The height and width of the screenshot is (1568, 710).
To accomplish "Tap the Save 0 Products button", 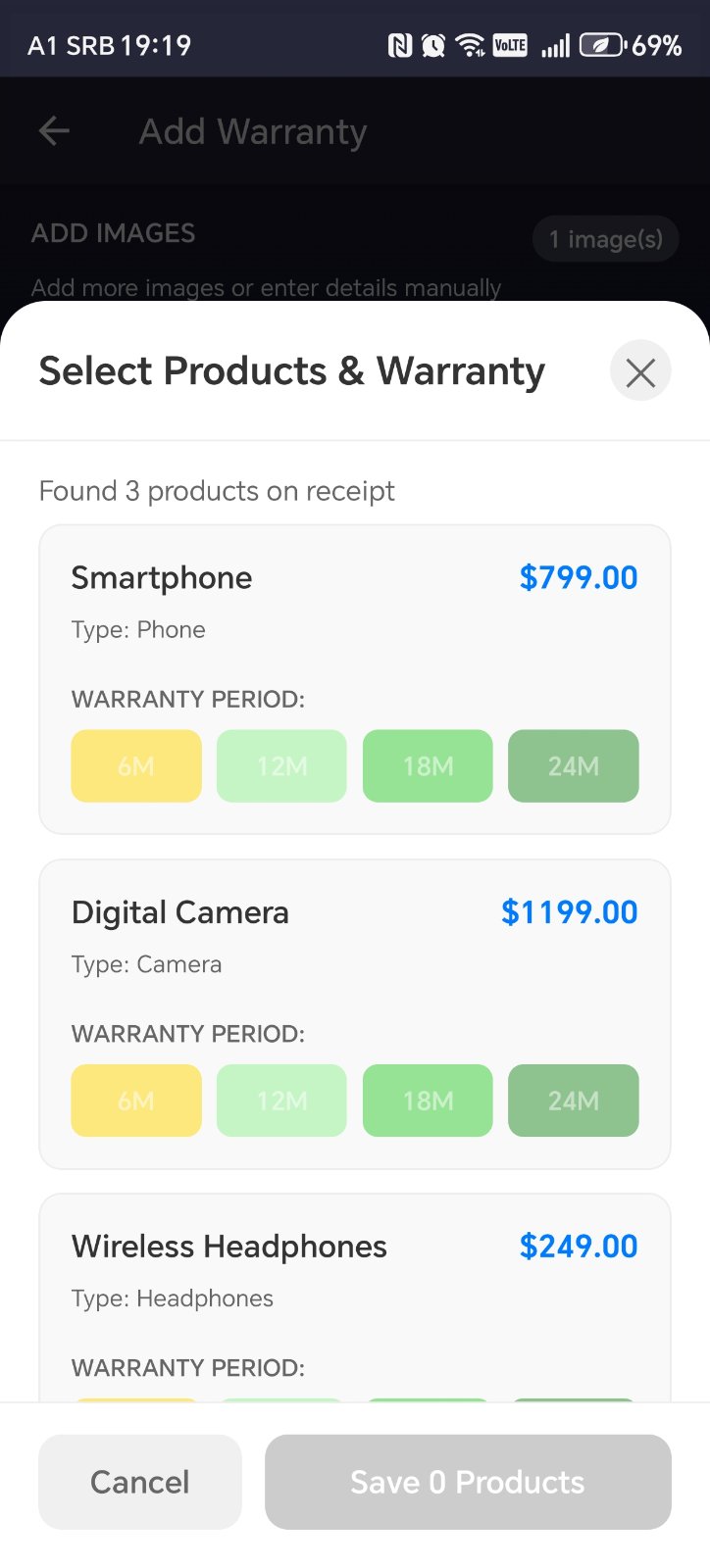I will (x=467, y=1482).
